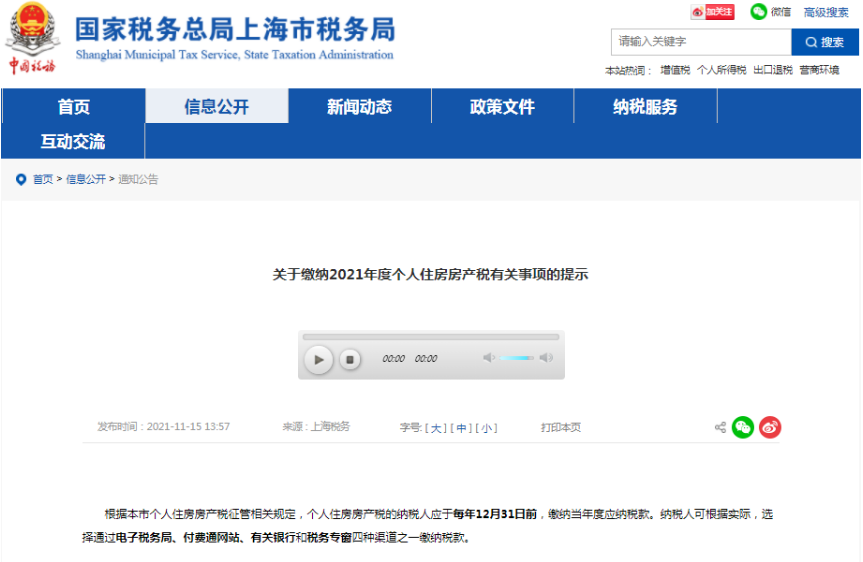863x562 pixels.
Task: Open 信息公开 navigation tab
Action: point(216,106)
